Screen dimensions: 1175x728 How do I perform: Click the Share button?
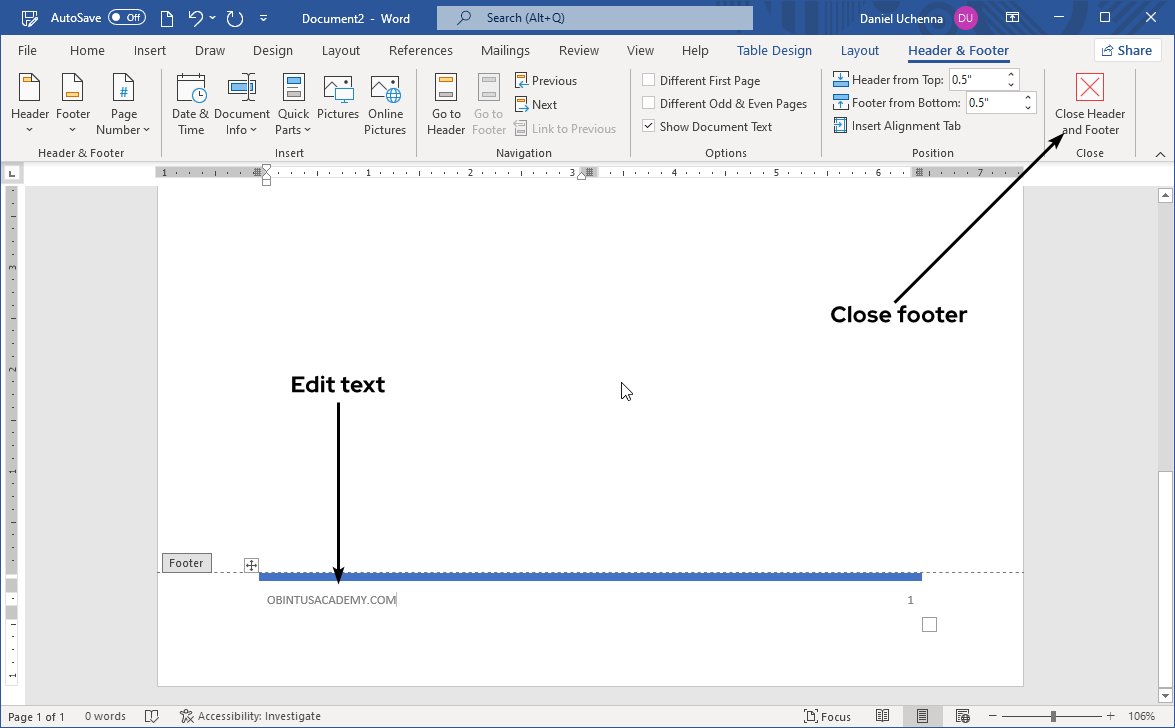tap(1127, 51)
